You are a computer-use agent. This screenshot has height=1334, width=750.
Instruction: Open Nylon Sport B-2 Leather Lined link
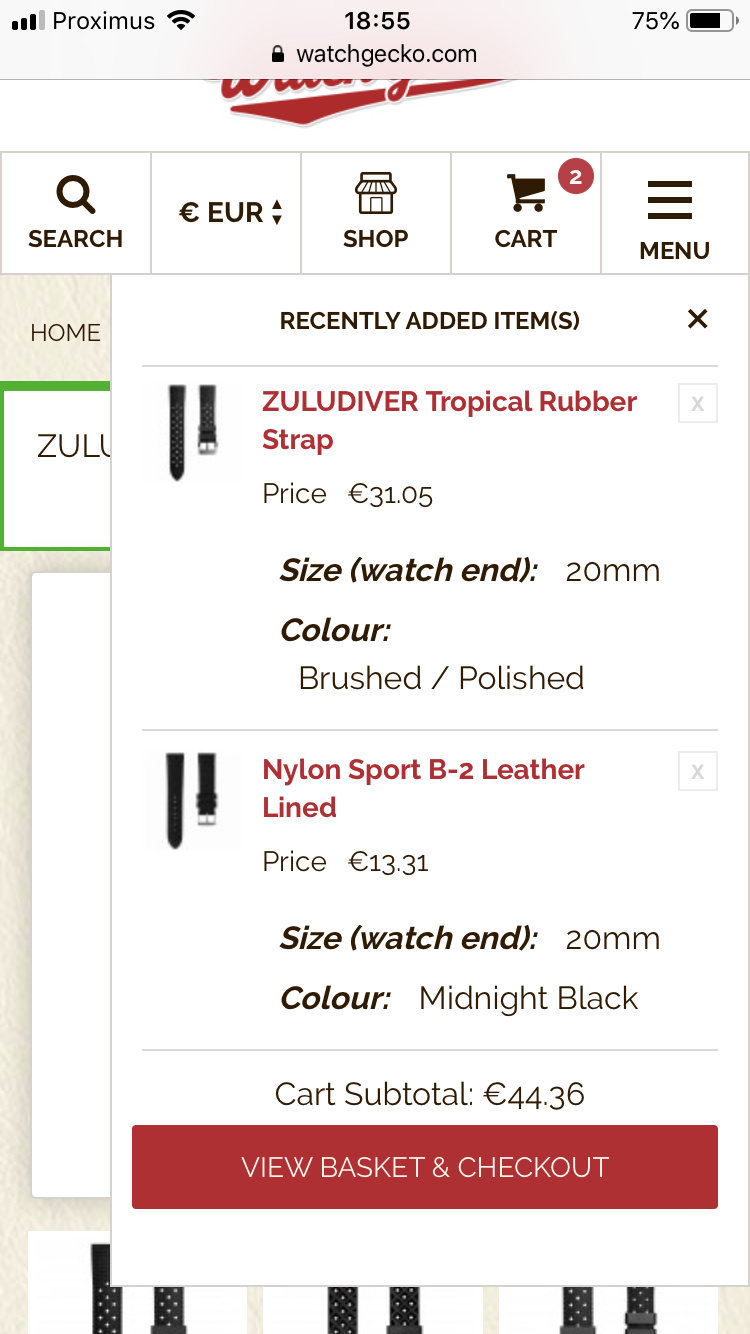tap(423, 788)
